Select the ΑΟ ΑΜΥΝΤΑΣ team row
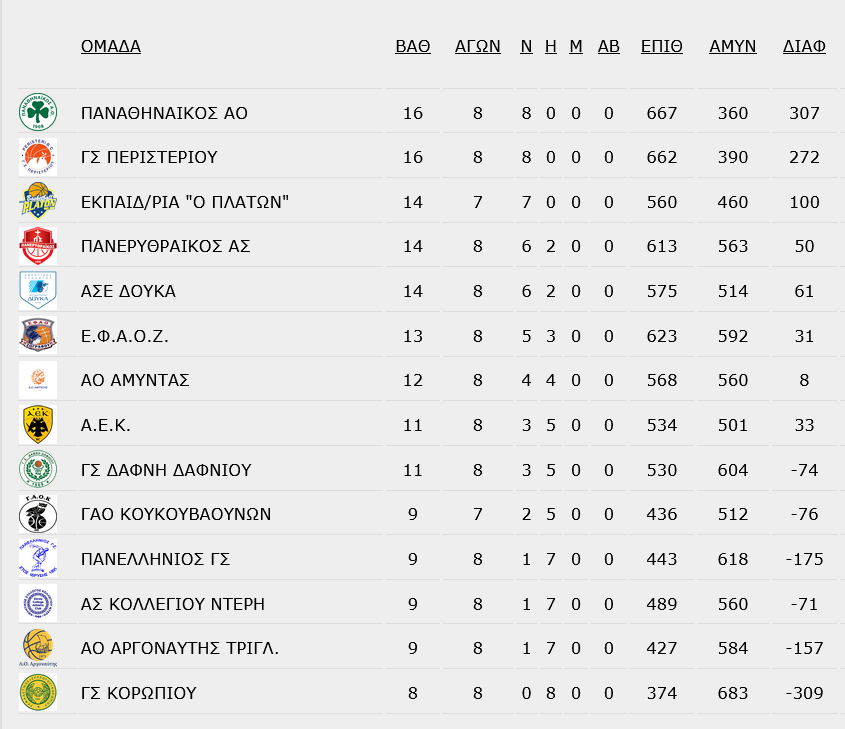The width and height of the screenshot is (845, 729). pos(427,380)
